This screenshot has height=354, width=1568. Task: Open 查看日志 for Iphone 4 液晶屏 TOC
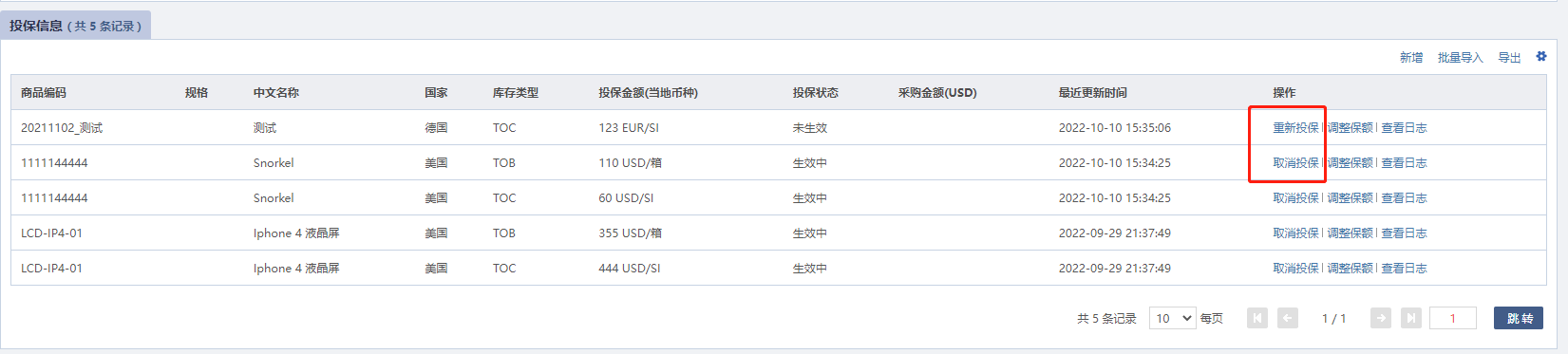(1404, 268)
